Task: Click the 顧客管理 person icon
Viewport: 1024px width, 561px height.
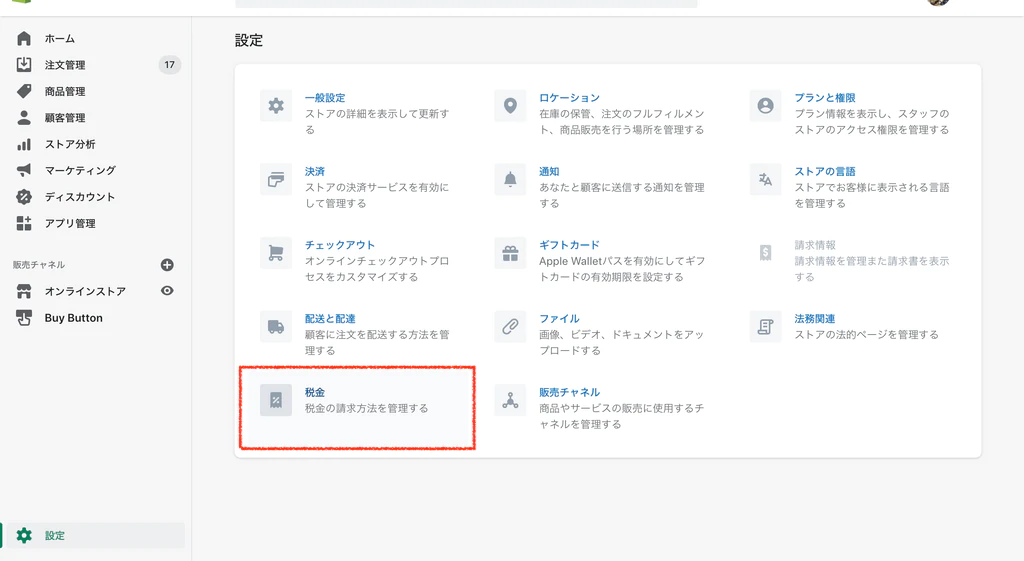Action: 24,118
